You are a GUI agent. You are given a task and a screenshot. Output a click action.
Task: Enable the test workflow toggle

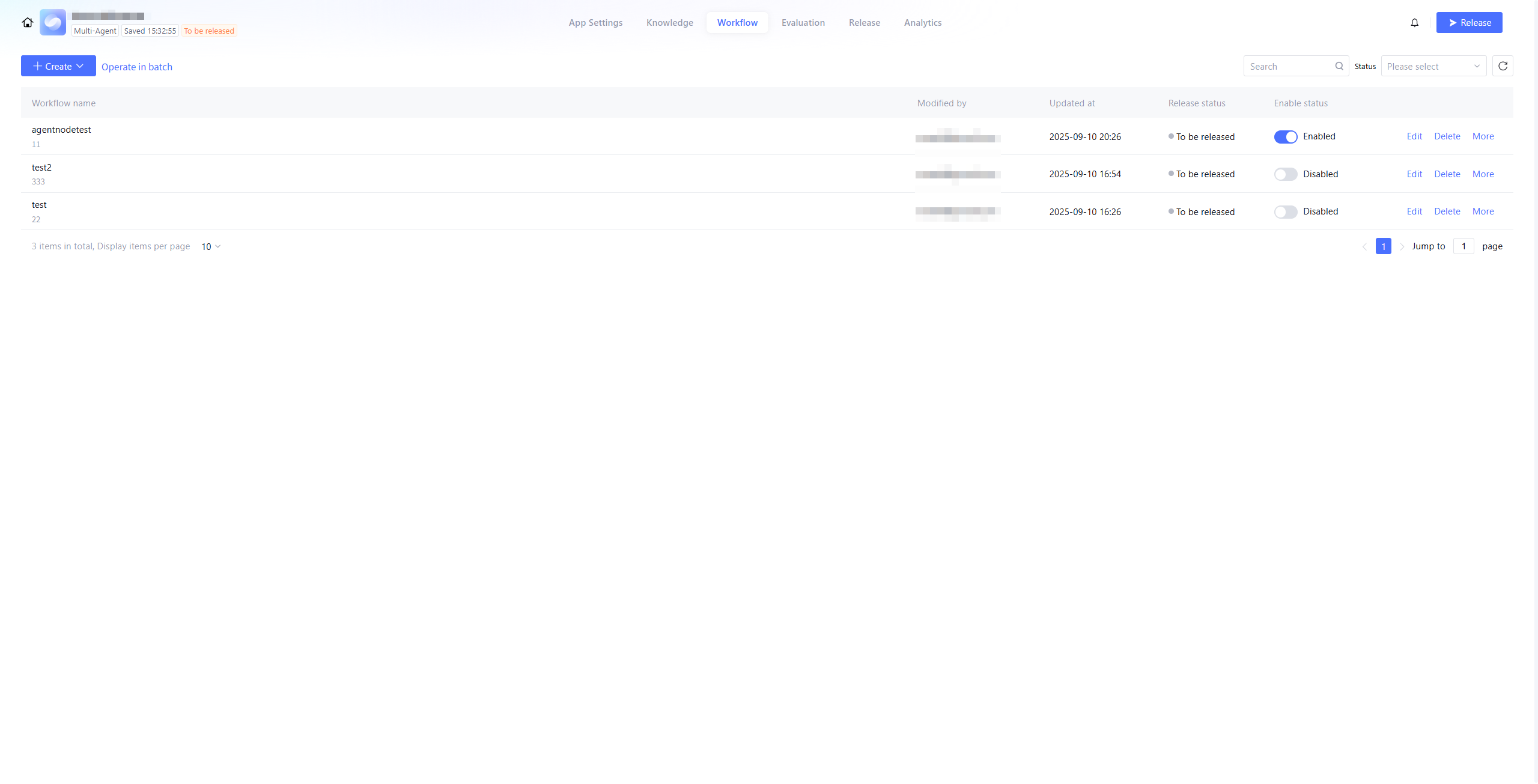point(1285,212)
